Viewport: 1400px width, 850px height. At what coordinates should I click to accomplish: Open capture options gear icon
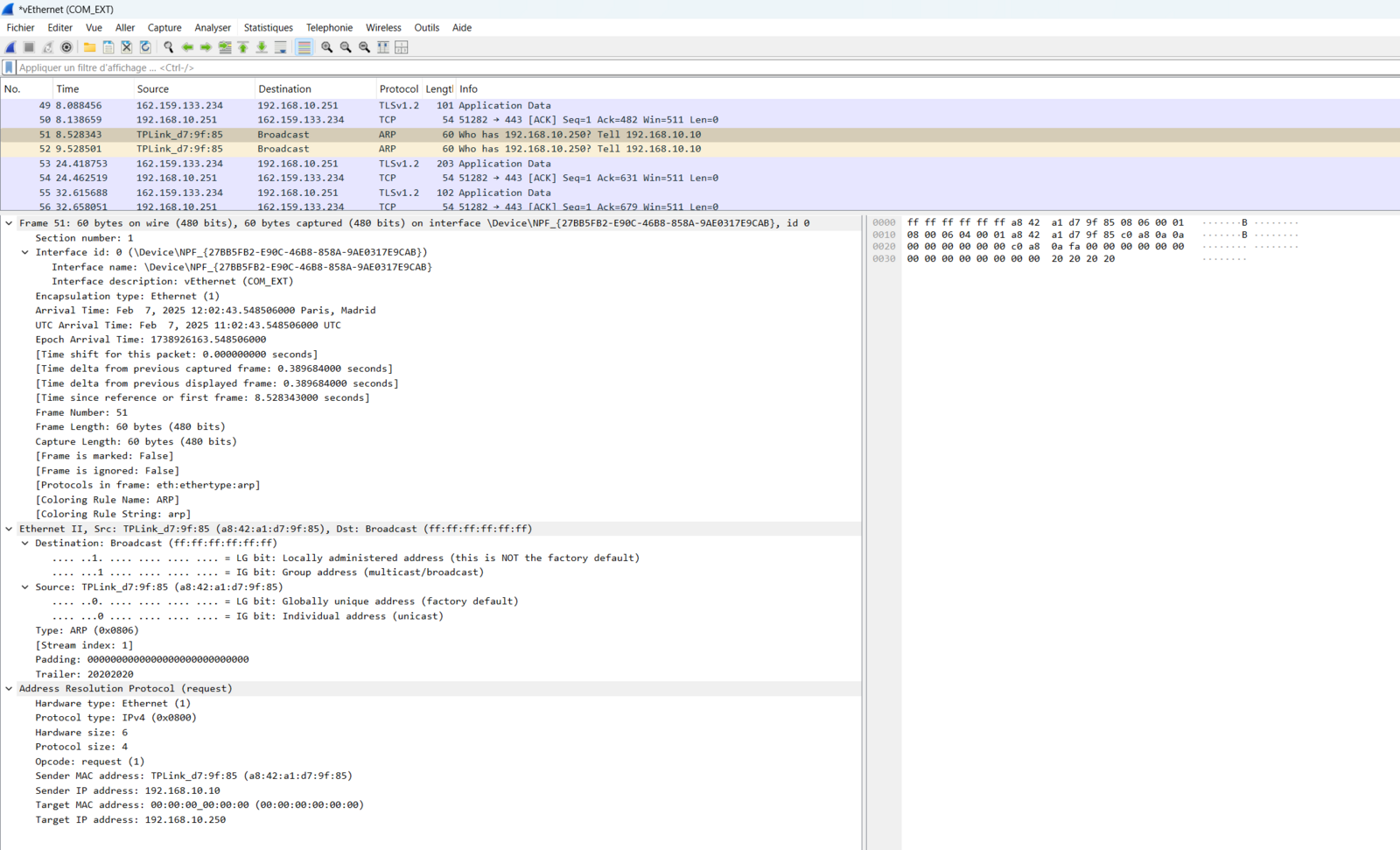coord(66,47)
